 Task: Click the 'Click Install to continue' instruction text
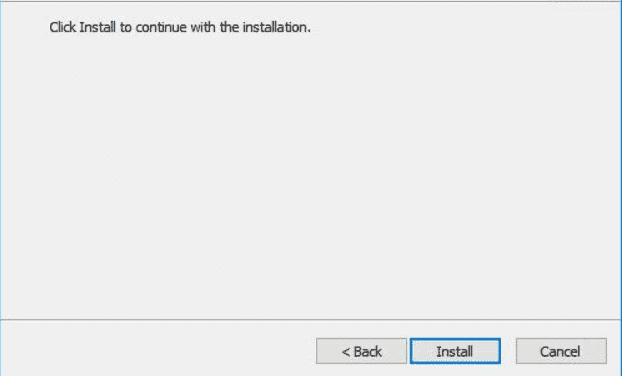[x=180, y=27]
